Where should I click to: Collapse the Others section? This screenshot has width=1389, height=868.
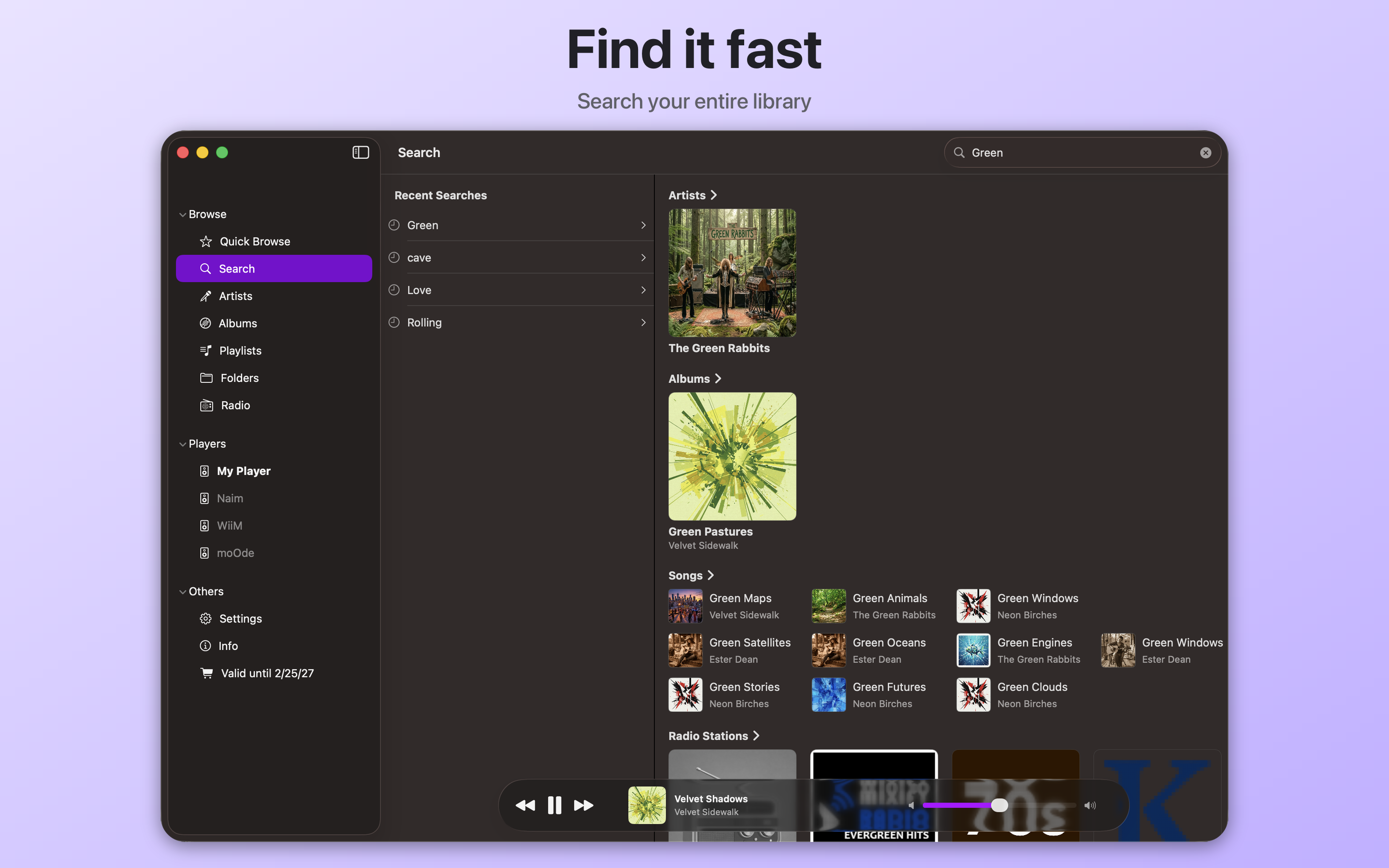[182, 592]
